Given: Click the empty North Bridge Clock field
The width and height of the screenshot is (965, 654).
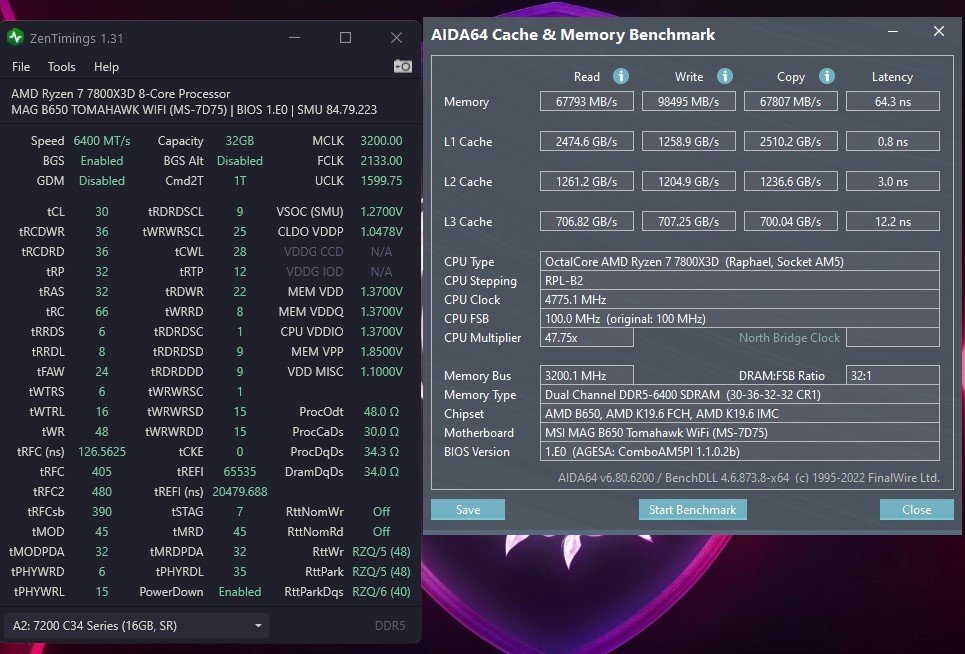Looking at the screenshot, I should [x=893, y=338].
